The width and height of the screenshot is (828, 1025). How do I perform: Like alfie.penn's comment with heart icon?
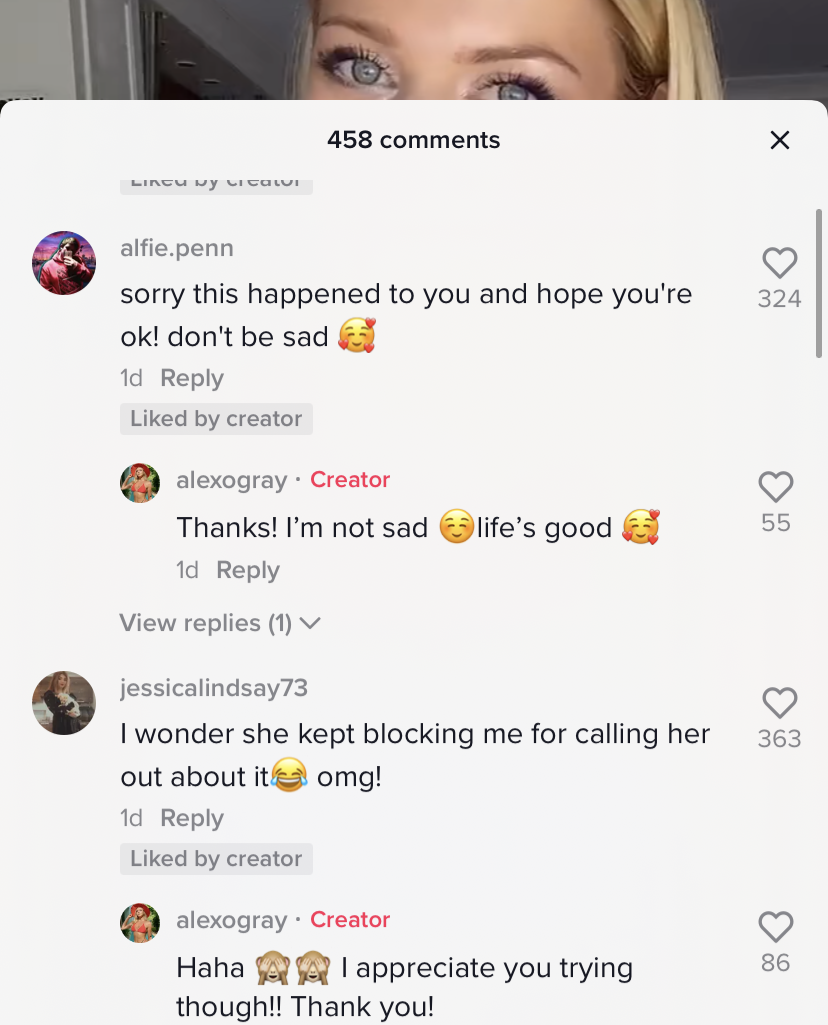point(779,264)
